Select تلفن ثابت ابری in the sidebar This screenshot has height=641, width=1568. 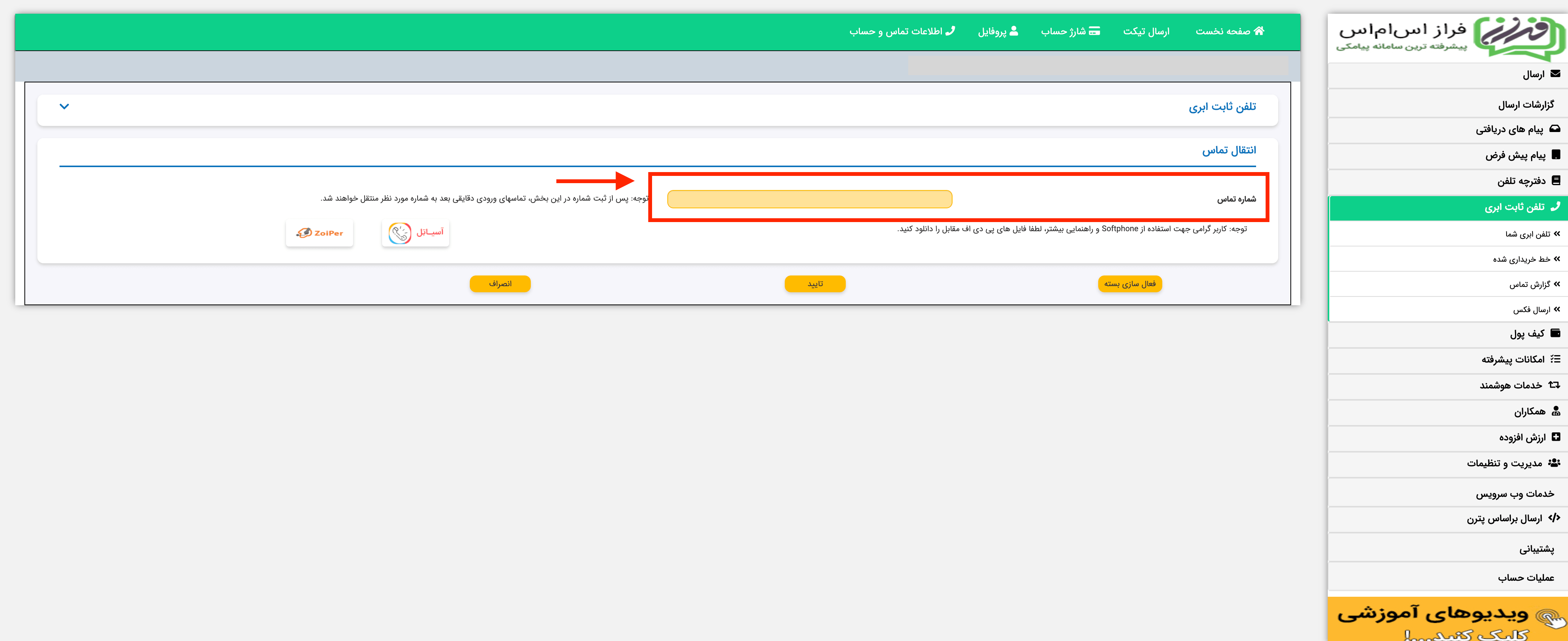pos(1449,208)
